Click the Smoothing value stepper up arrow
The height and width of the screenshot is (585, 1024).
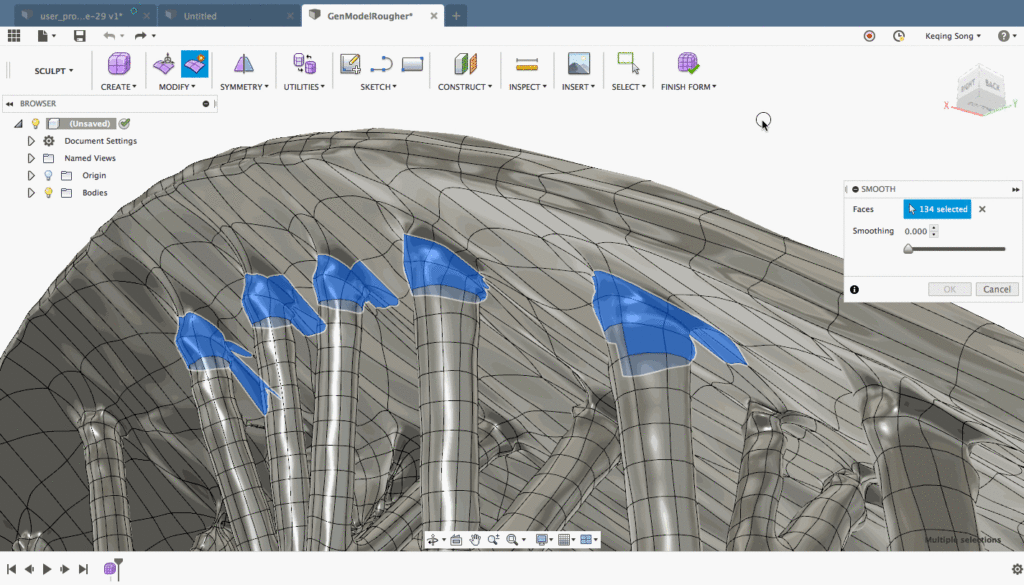(934, 228)
